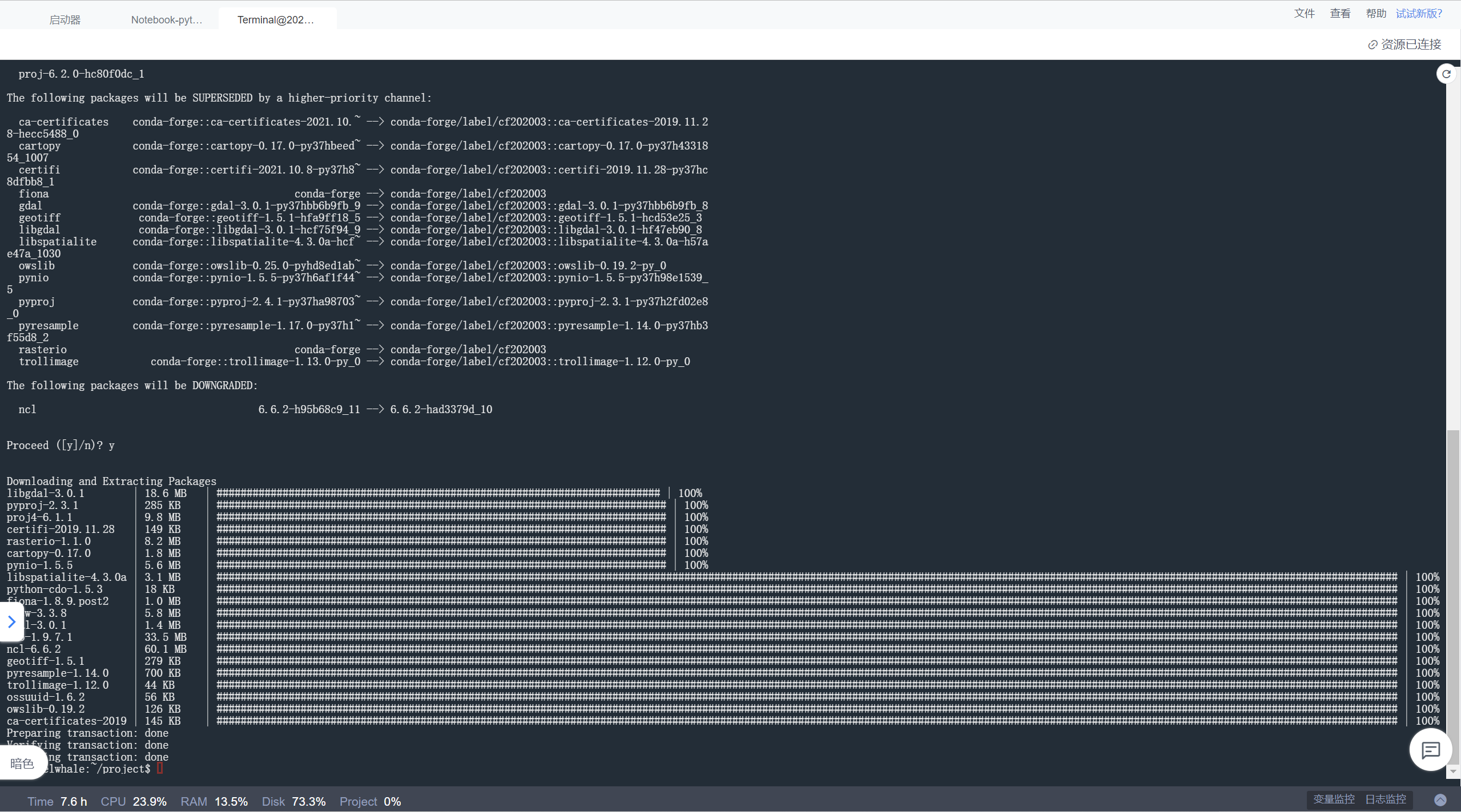
Task: Open the chat feedback bubble icon
Action: [1430, 750]
